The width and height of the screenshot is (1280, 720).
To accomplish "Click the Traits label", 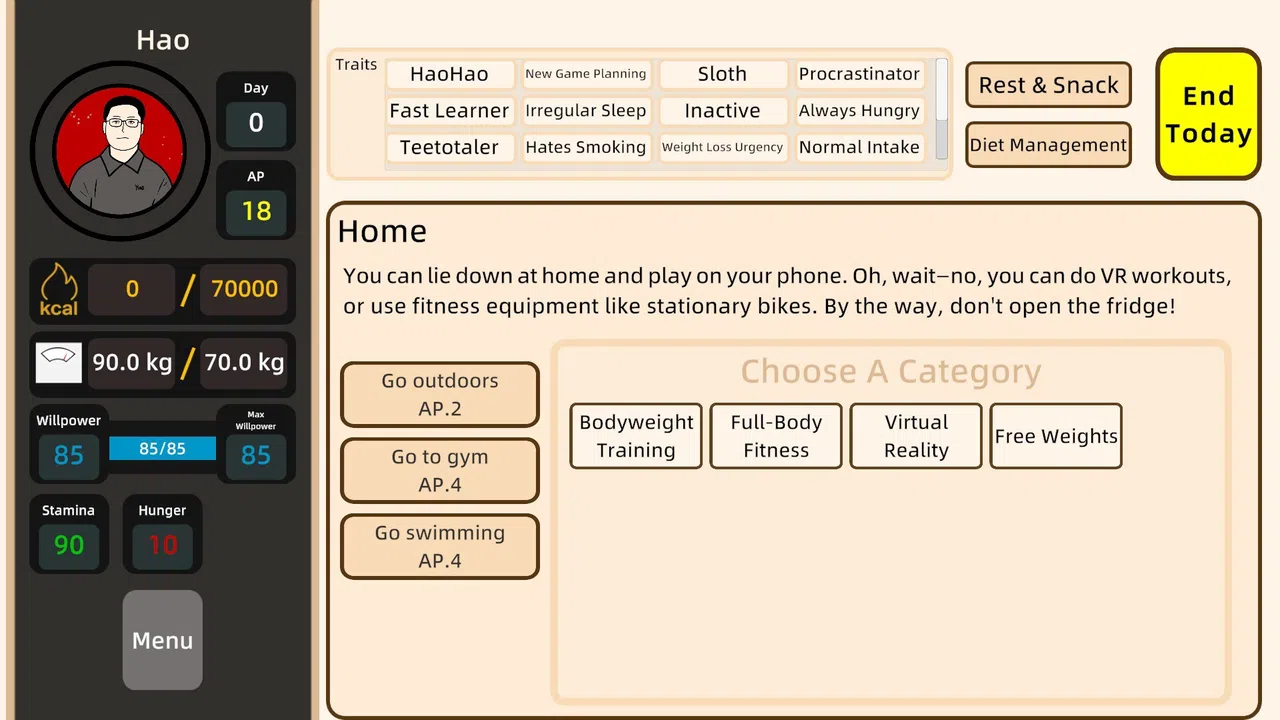I will (356, 65).
